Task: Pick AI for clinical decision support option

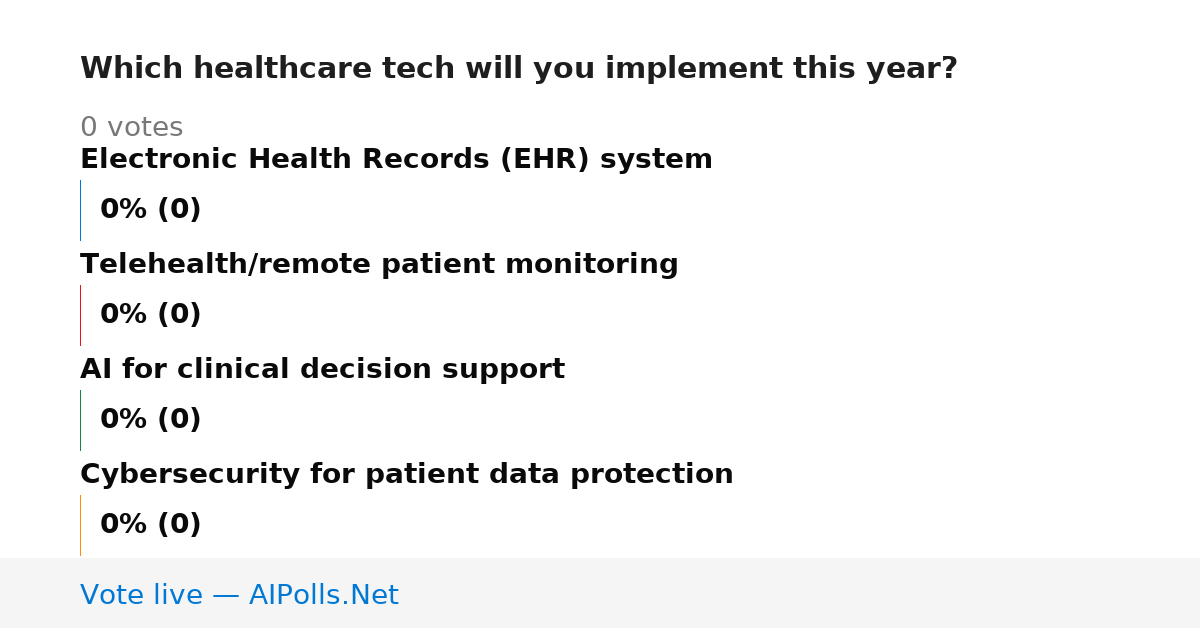Action: 322,370
